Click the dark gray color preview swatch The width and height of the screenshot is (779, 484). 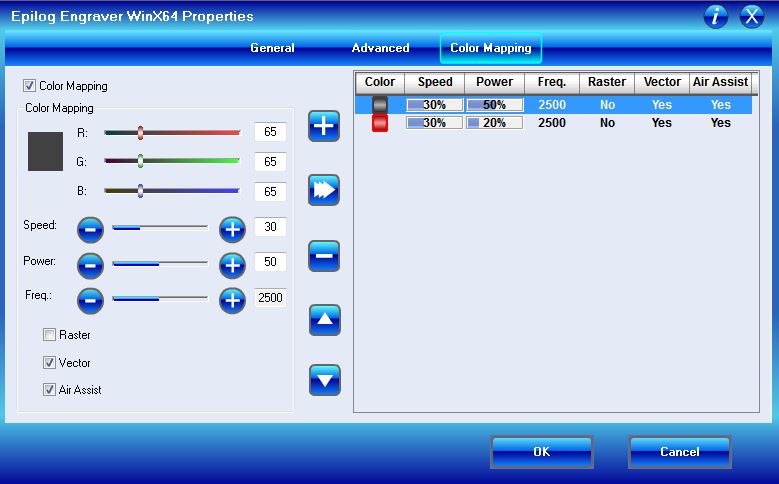click(x=45, y=151)
